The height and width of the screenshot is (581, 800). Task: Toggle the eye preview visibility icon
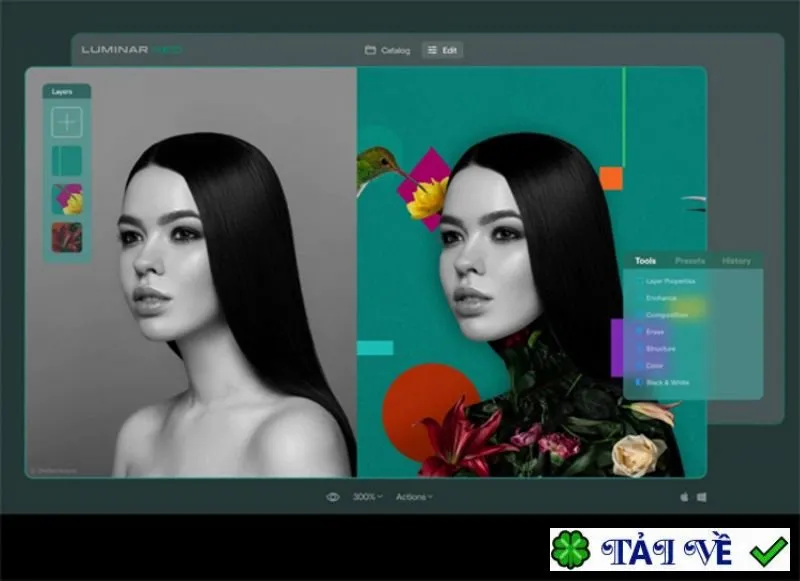tap(333, 497)
